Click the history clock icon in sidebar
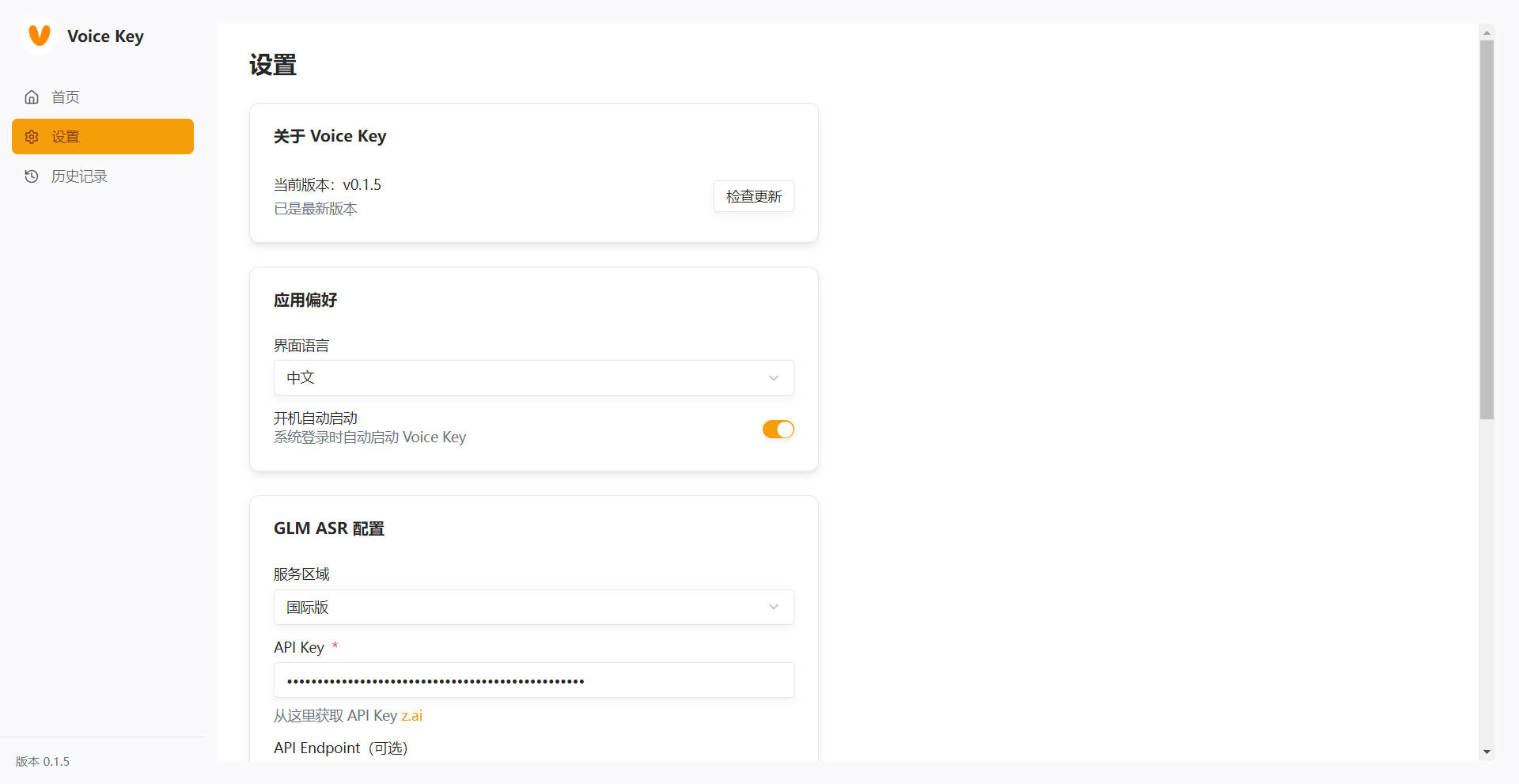This screenshot has width=1519, height=784. (32, 176)
